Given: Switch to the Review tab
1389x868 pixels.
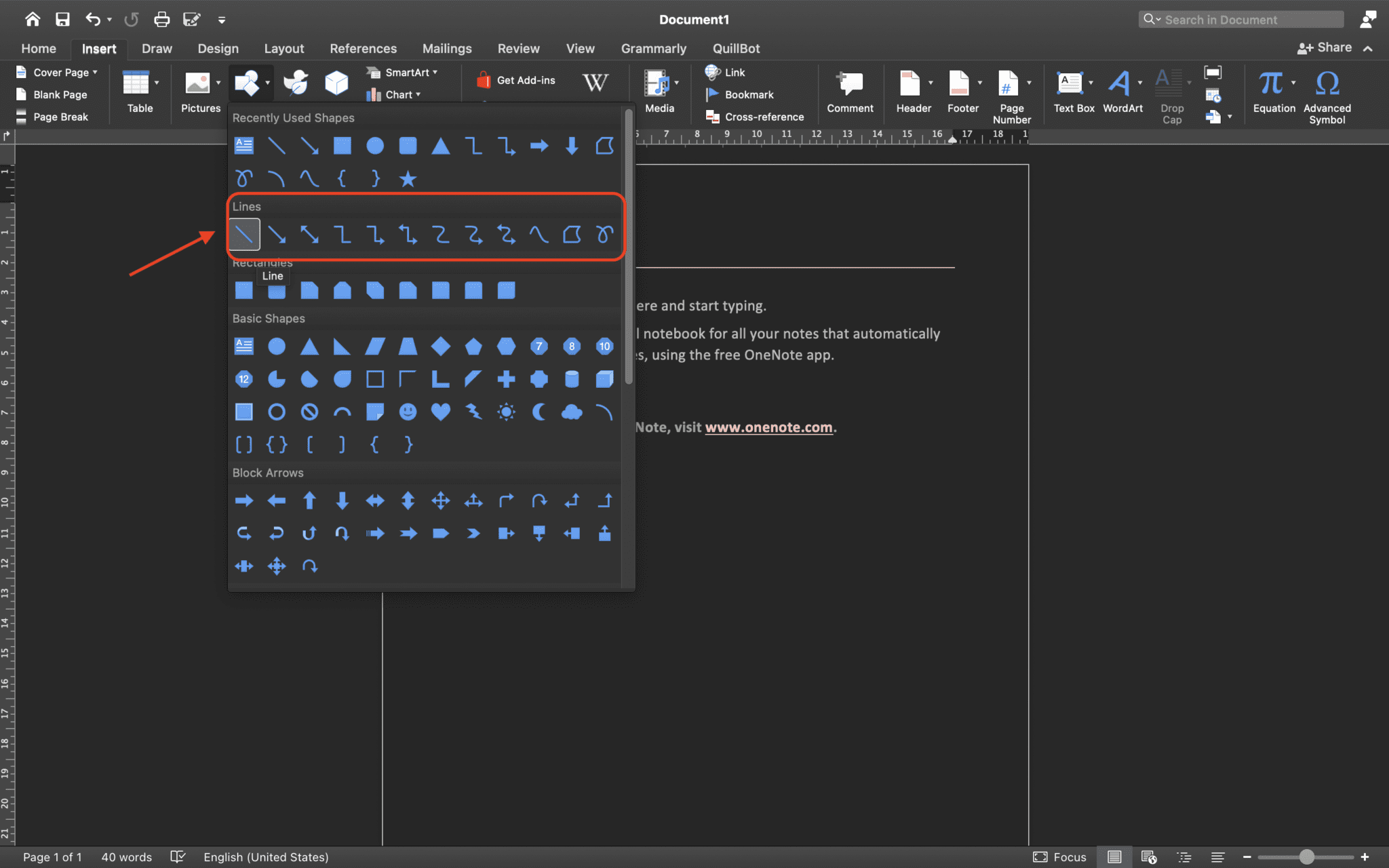Looking at the screenshot, I should coord(518,48).
